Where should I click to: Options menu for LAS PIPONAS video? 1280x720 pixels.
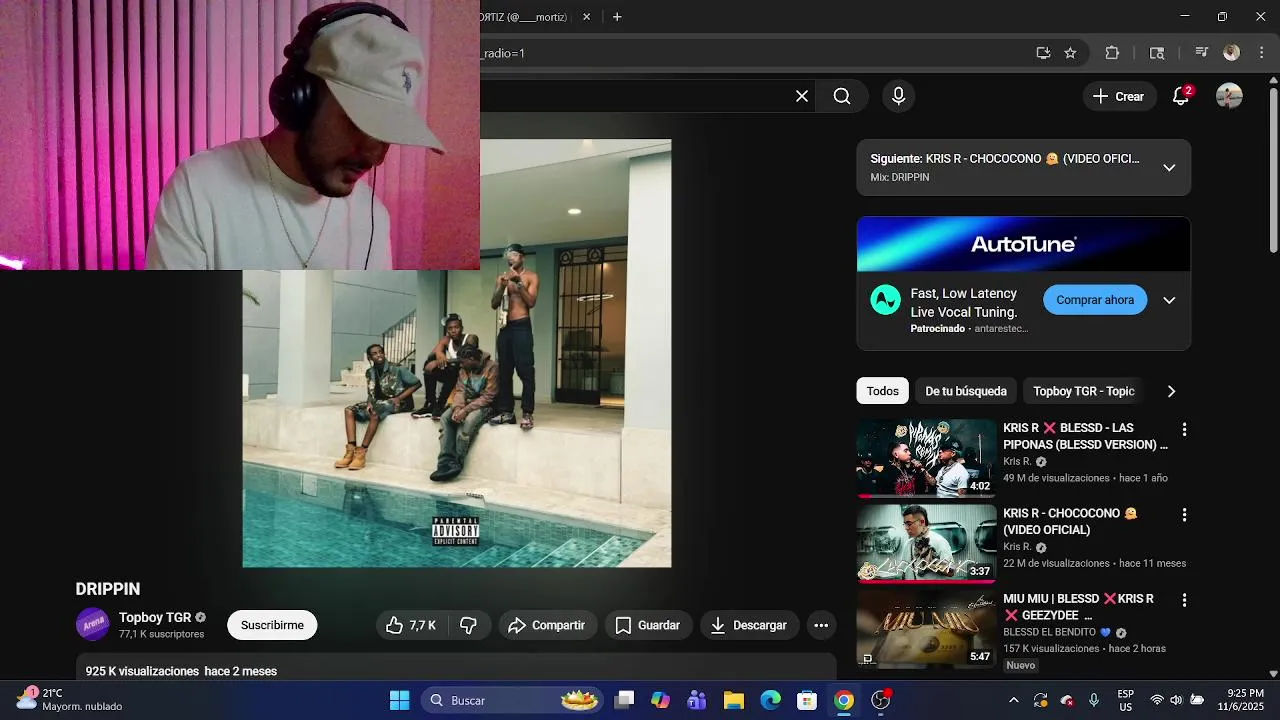(x=1184, y=429)
